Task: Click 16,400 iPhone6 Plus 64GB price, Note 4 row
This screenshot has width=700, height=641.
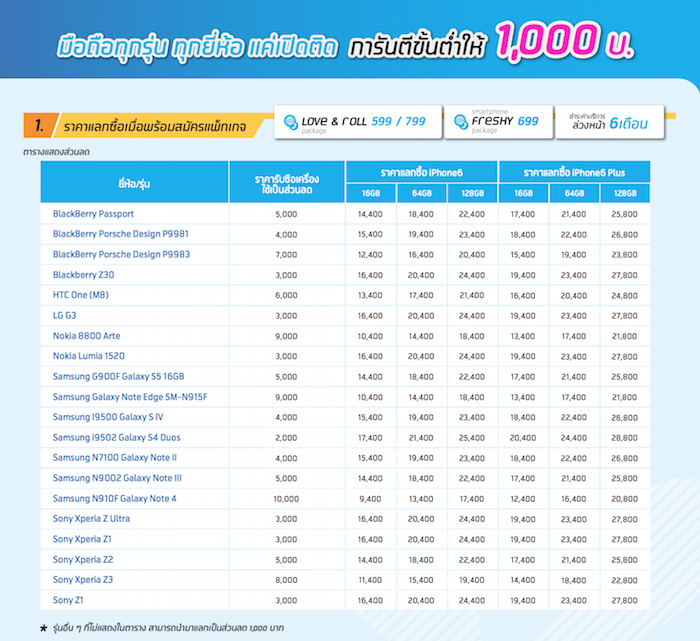Action: (x=574, y=499)
